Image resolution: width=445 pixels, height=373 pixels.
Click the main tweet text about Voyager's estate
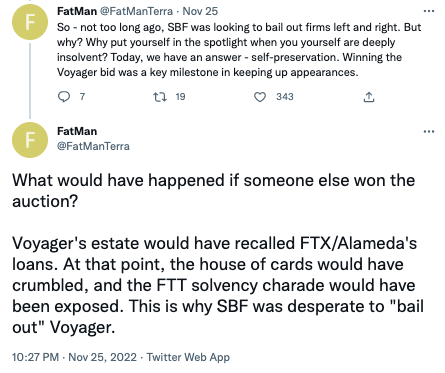[x=218, y=285]
